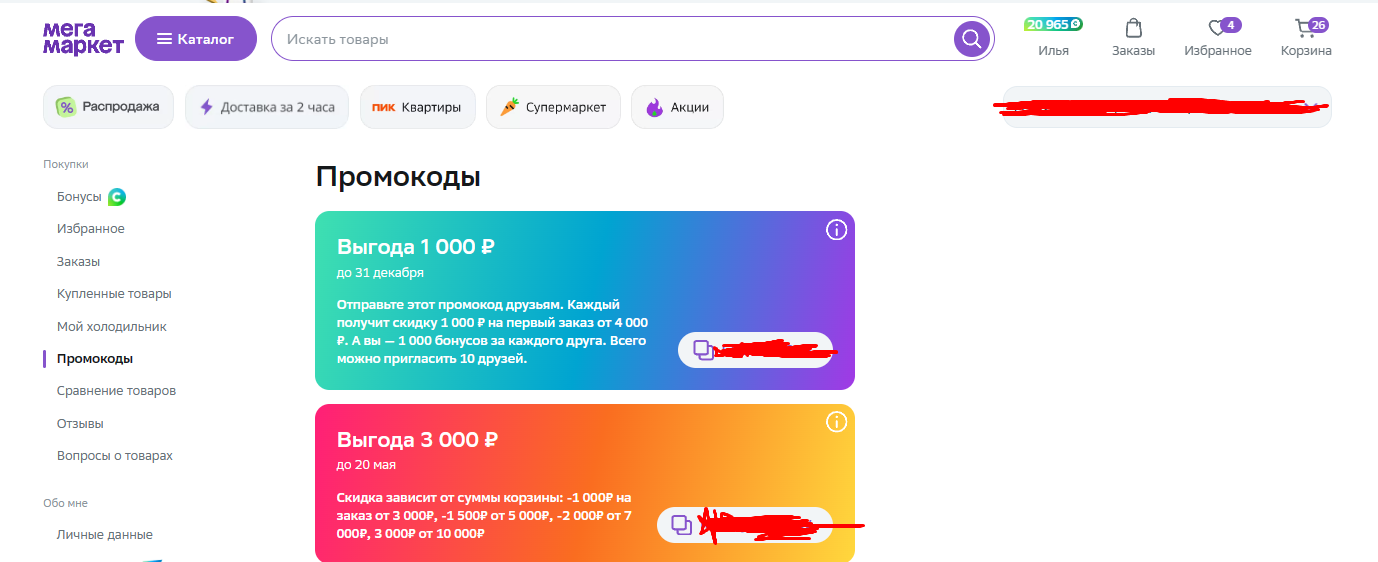Open the Каталог menu button
This screenshot has height=562, width=1378.
(196, 39)
